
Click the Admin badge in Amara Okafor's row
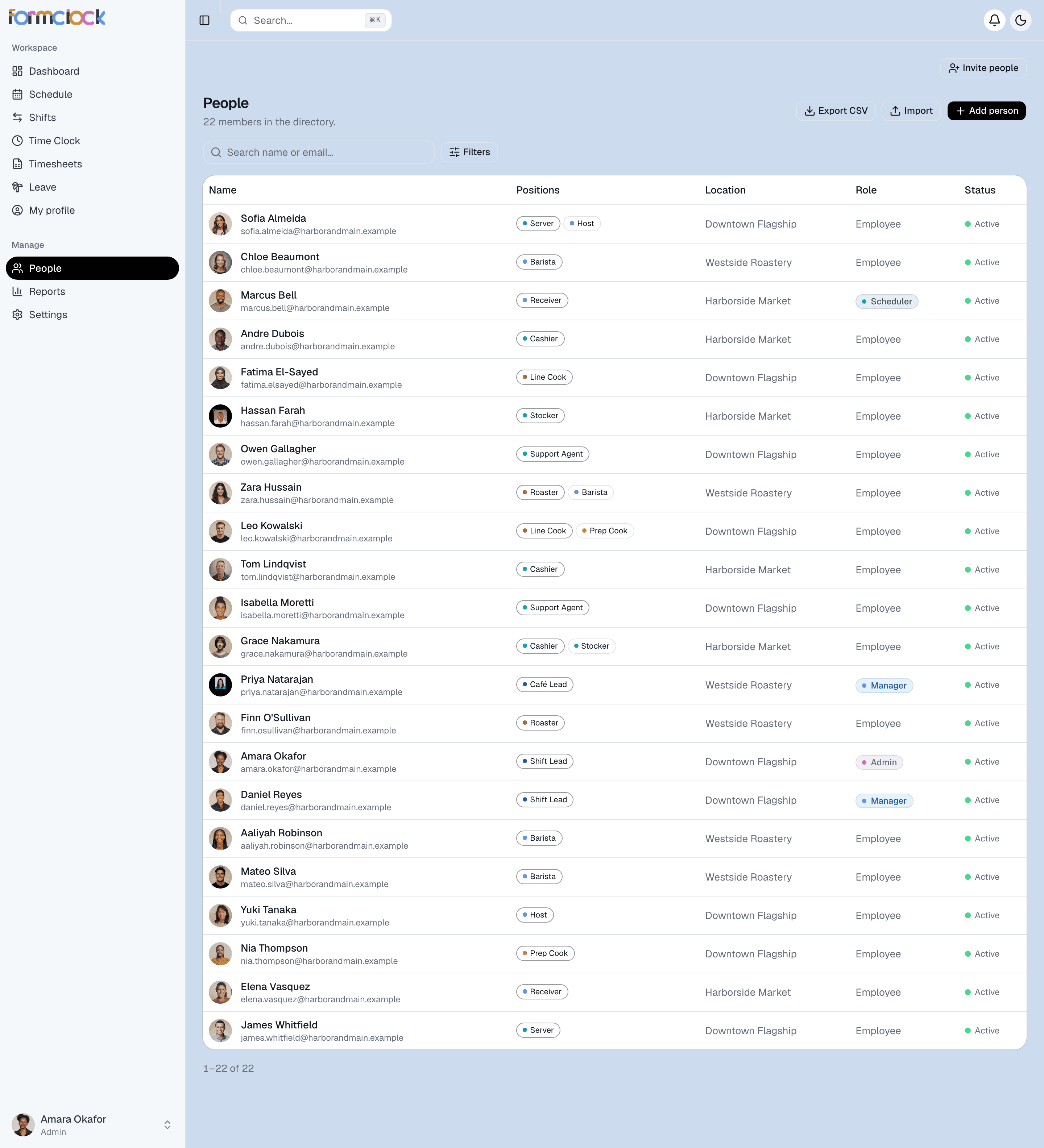click(x=879, y=762)
